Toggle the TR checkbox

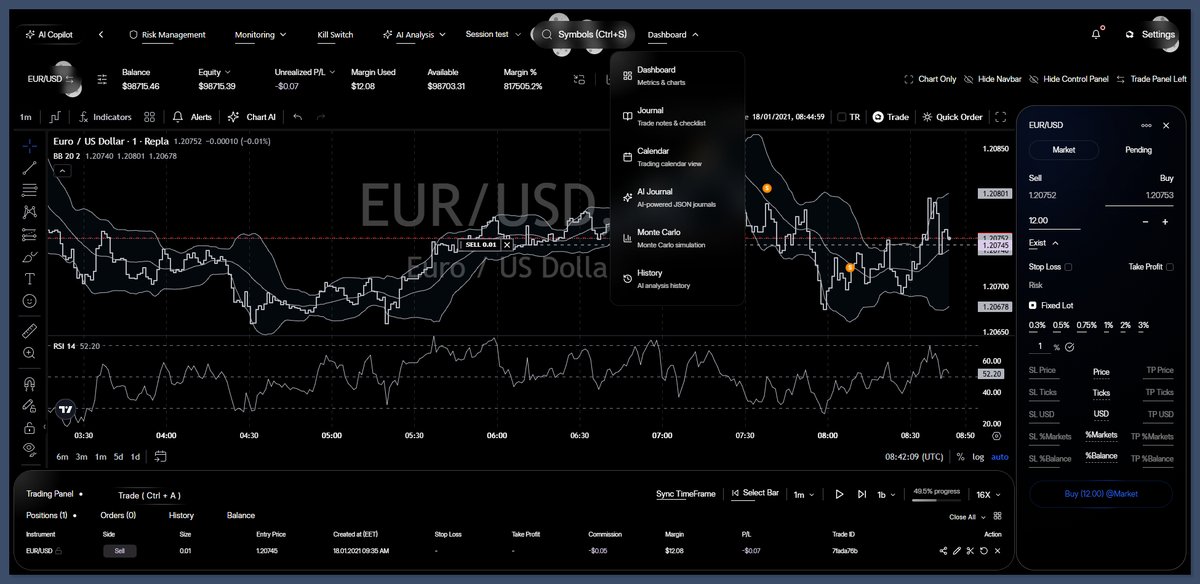[x=841, y=117]
